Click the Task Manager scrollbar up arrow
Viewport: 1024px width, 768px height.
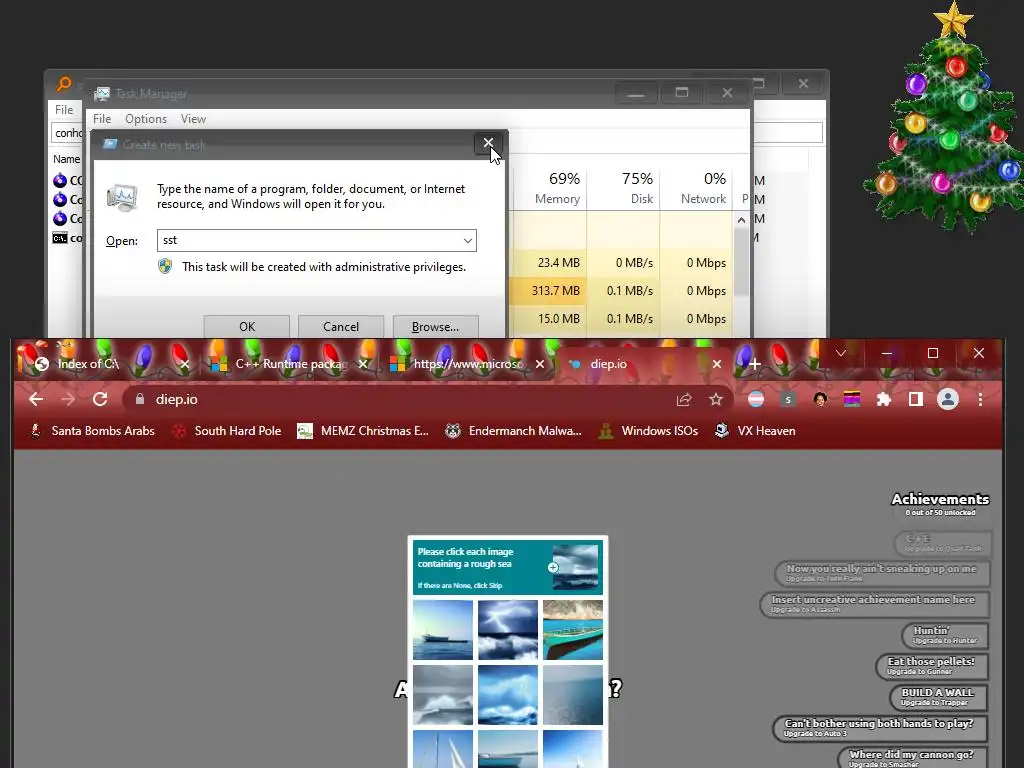[741, 220]
